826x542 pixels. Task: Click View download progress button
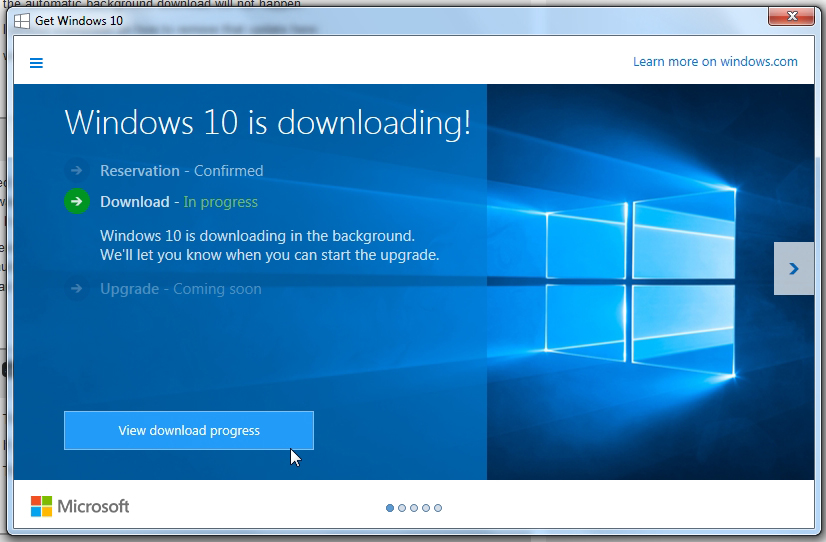pyautogui.click(x=189, y=430)
